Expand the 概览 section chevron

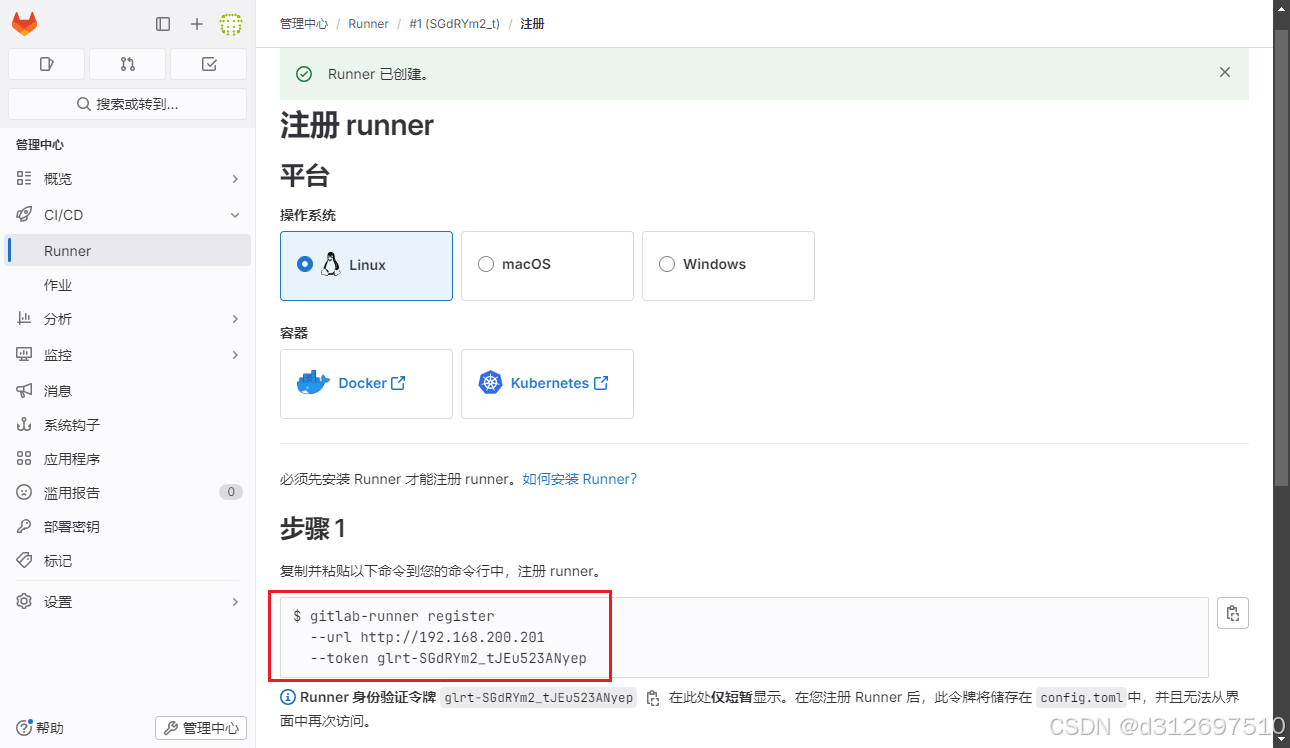[x=235, y=179]
